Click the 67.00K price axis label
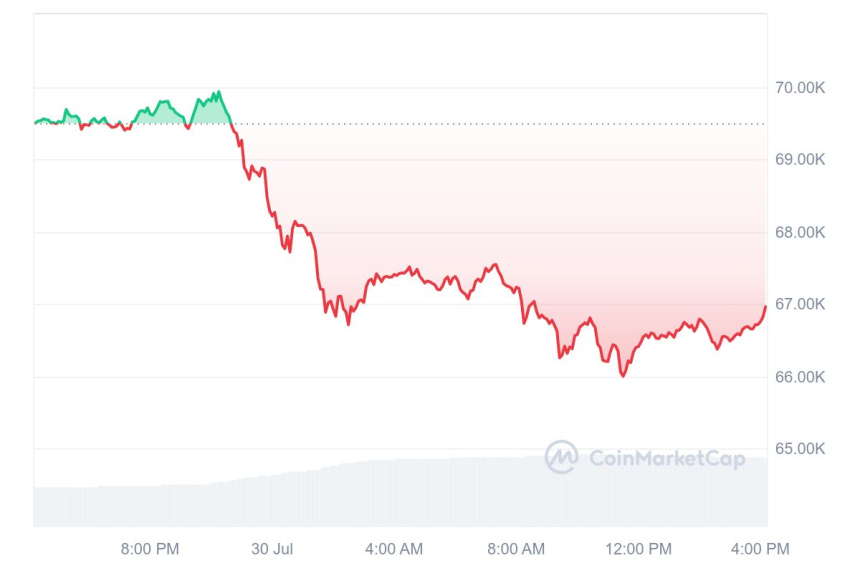Screen dimensions: 860x573 click(799, 304)
